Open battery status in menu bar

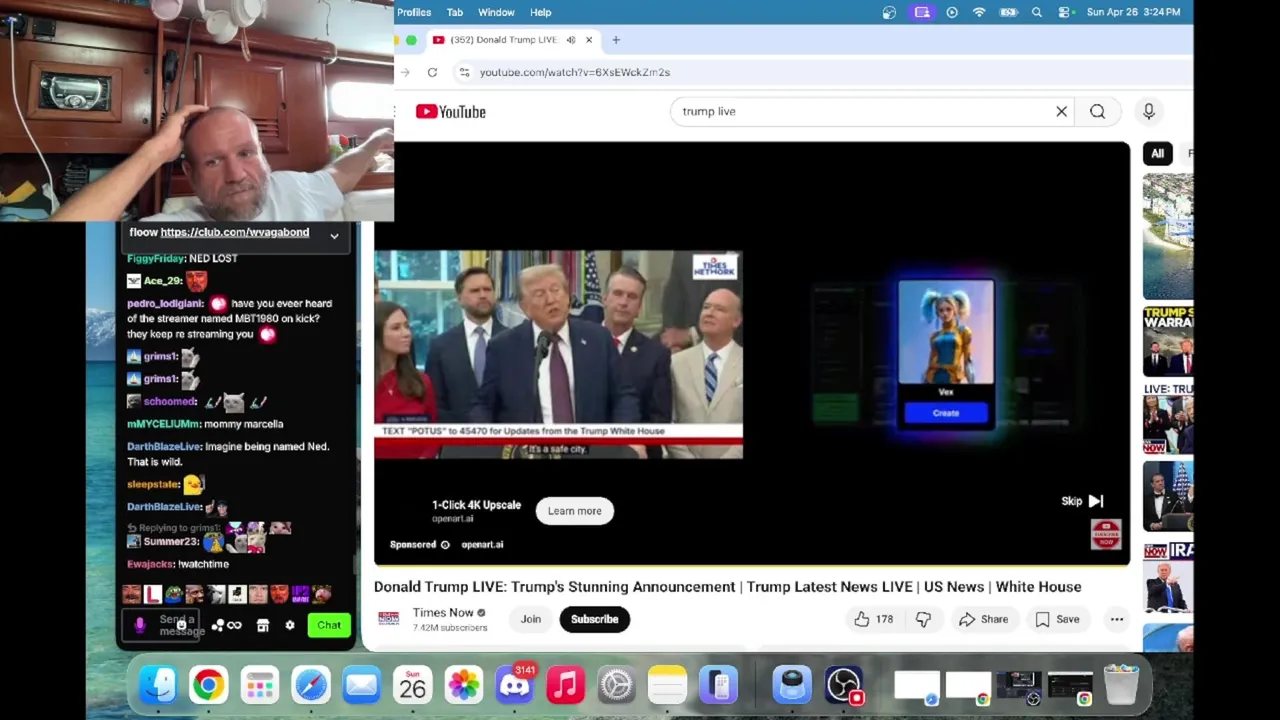(1008, 12)
